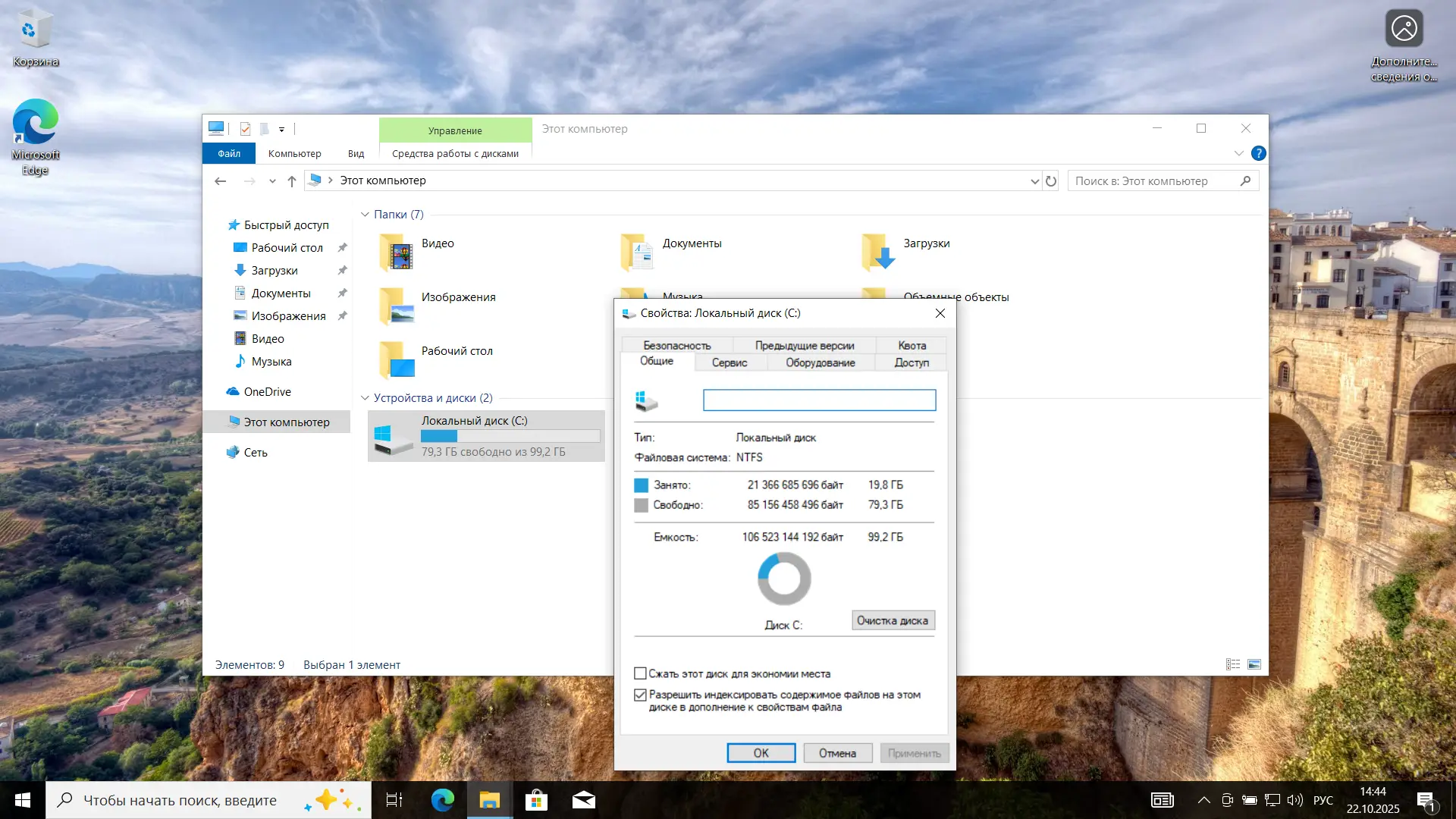
Task: Switch to large icons view in status bar
Action: click(x=1254, y=664)
